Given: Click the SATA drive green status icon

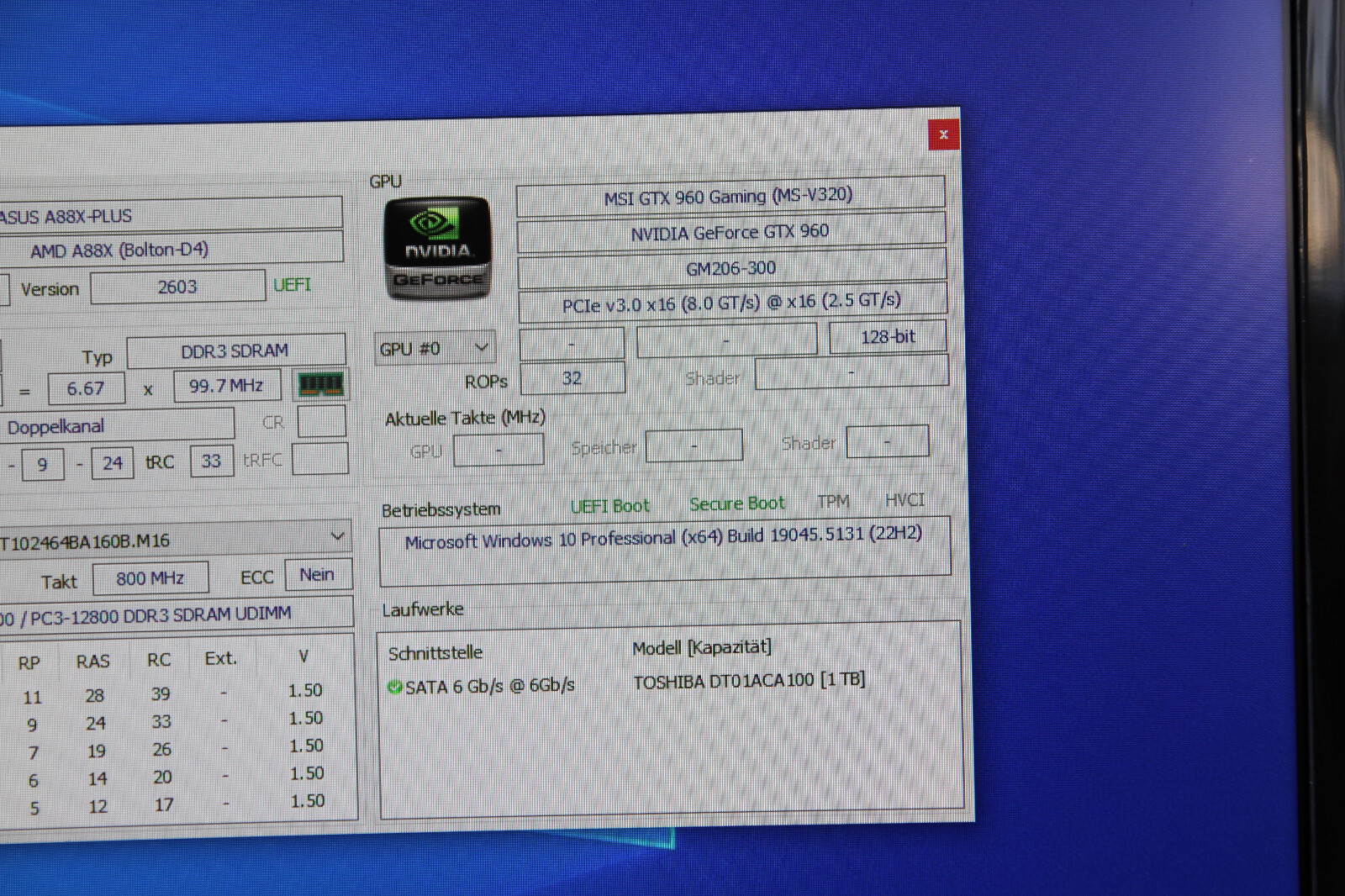Looking at the screenshot, I should [x=394, y=688].
